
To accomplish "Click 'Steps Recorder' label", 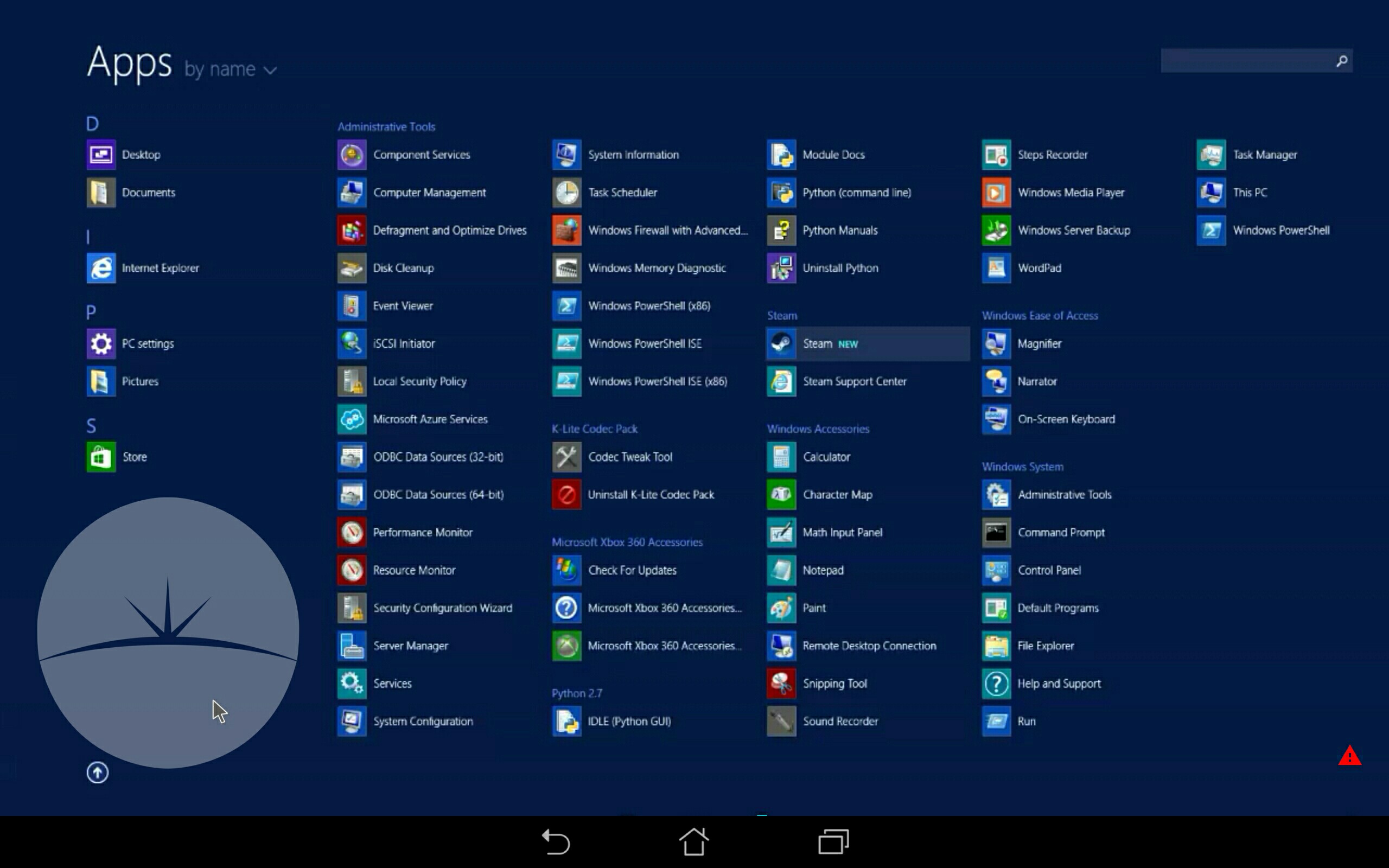I will (x=1052, y=155).
